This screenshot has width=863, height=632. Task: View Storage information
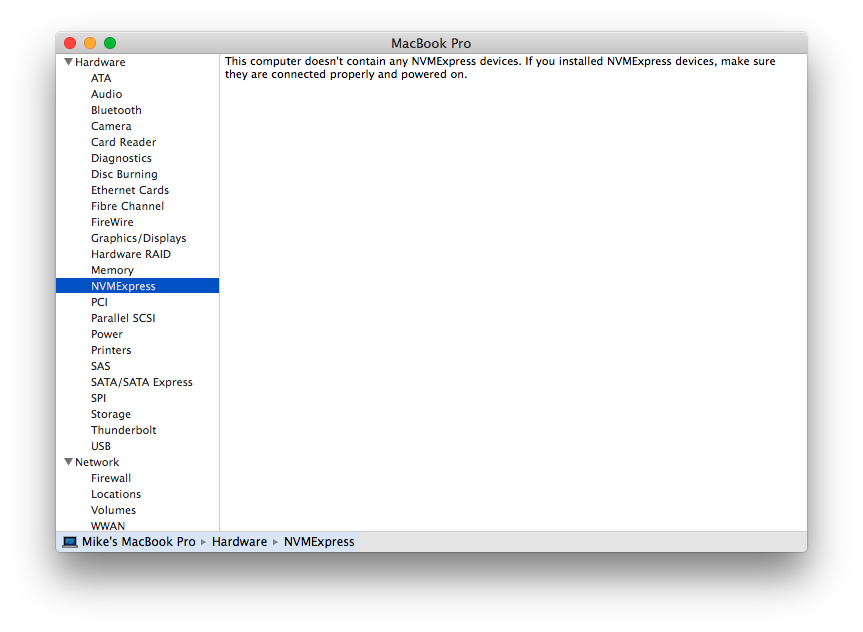111,414
